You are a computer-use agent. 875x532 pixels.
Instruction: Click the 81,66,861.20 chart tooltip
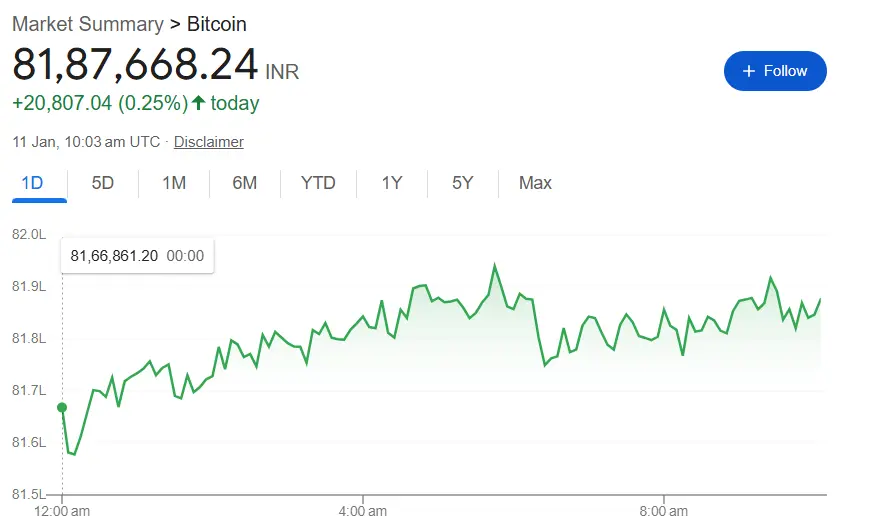137,256
